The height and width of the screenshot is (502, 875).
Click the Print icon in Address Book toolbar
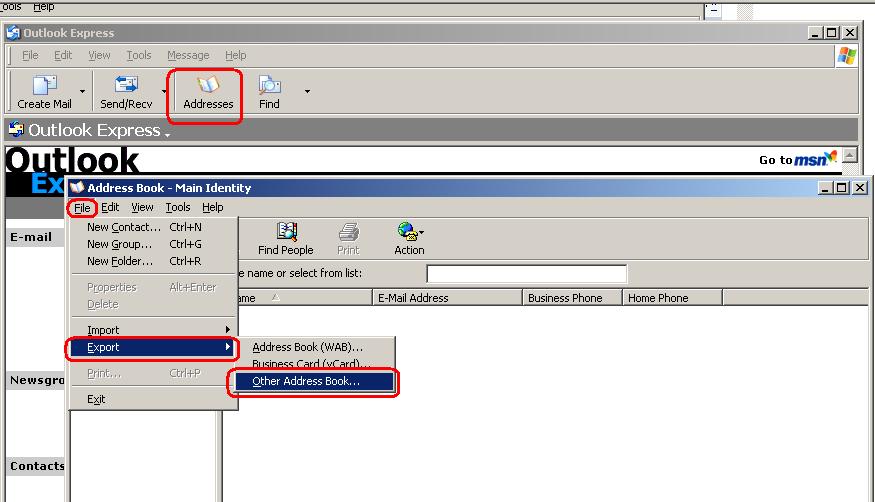348,239
